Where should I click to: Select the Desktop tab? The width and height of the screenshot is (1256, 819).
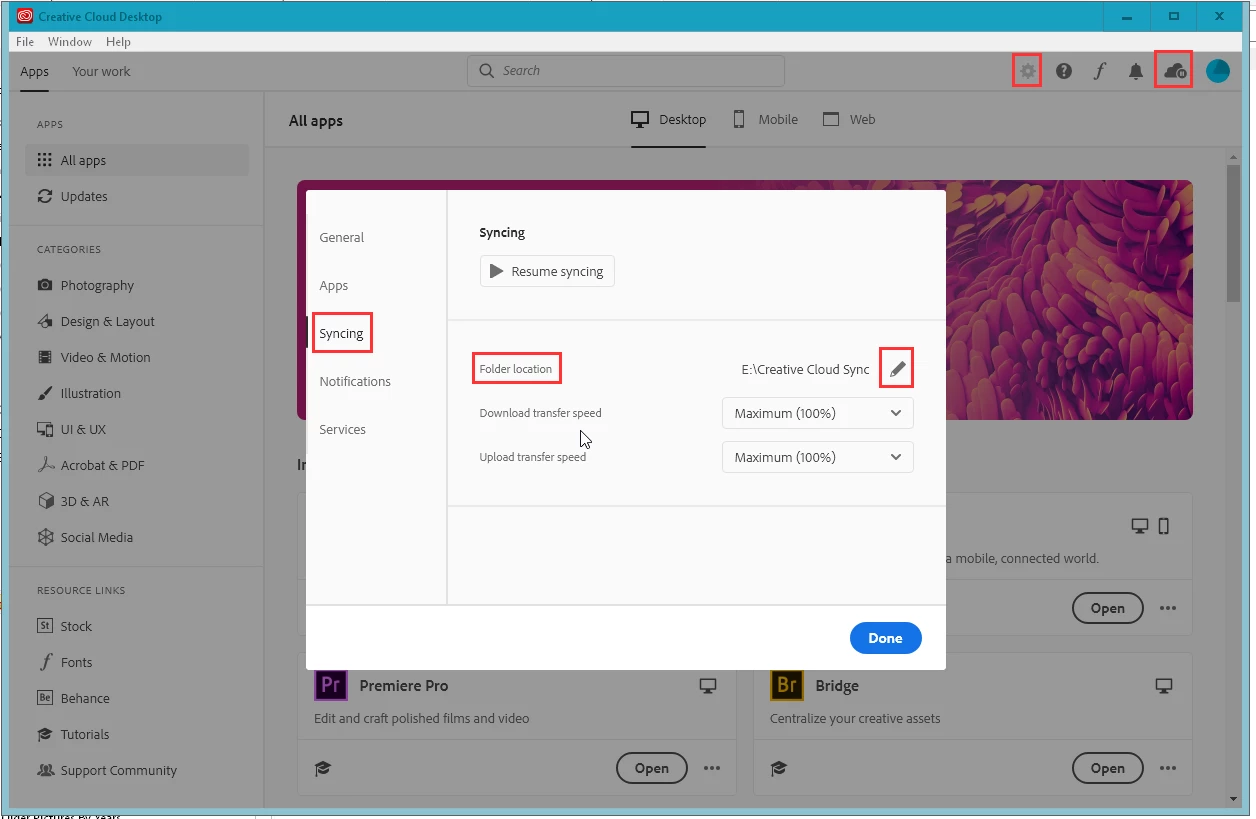pyautogui.click(x=668, y=119)
